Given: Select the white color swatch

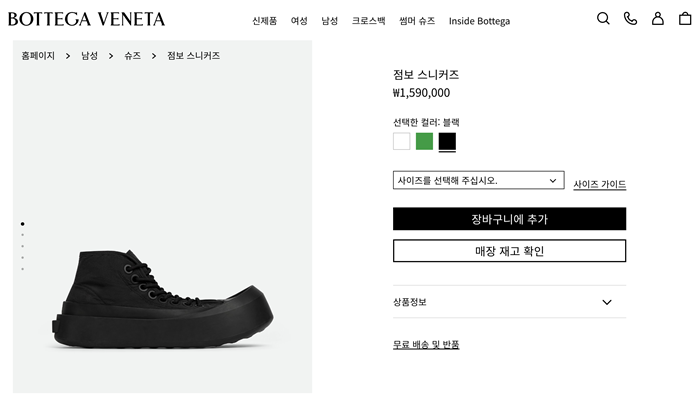Looking at the screenshot, I should click(401, 141).
